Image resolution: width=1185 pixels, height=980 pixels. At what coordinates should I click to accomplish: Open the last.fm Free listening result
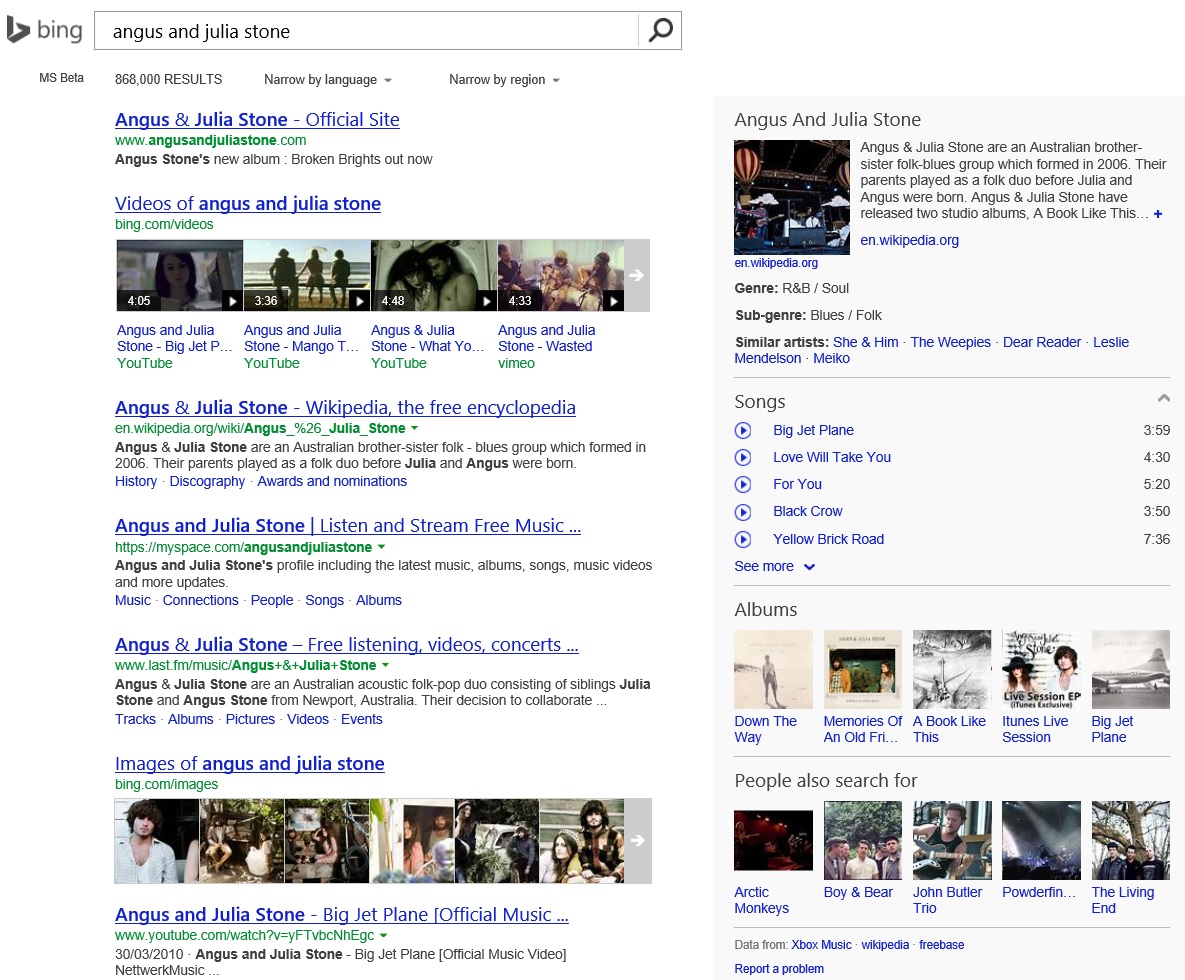(347, 645)
